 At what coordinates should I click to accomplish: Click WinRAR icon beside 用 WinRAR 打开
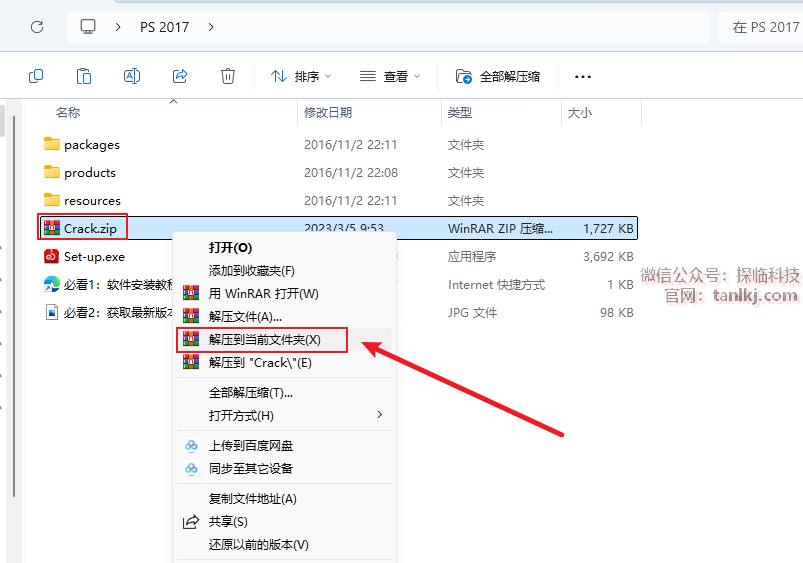(x=191, y=293)
